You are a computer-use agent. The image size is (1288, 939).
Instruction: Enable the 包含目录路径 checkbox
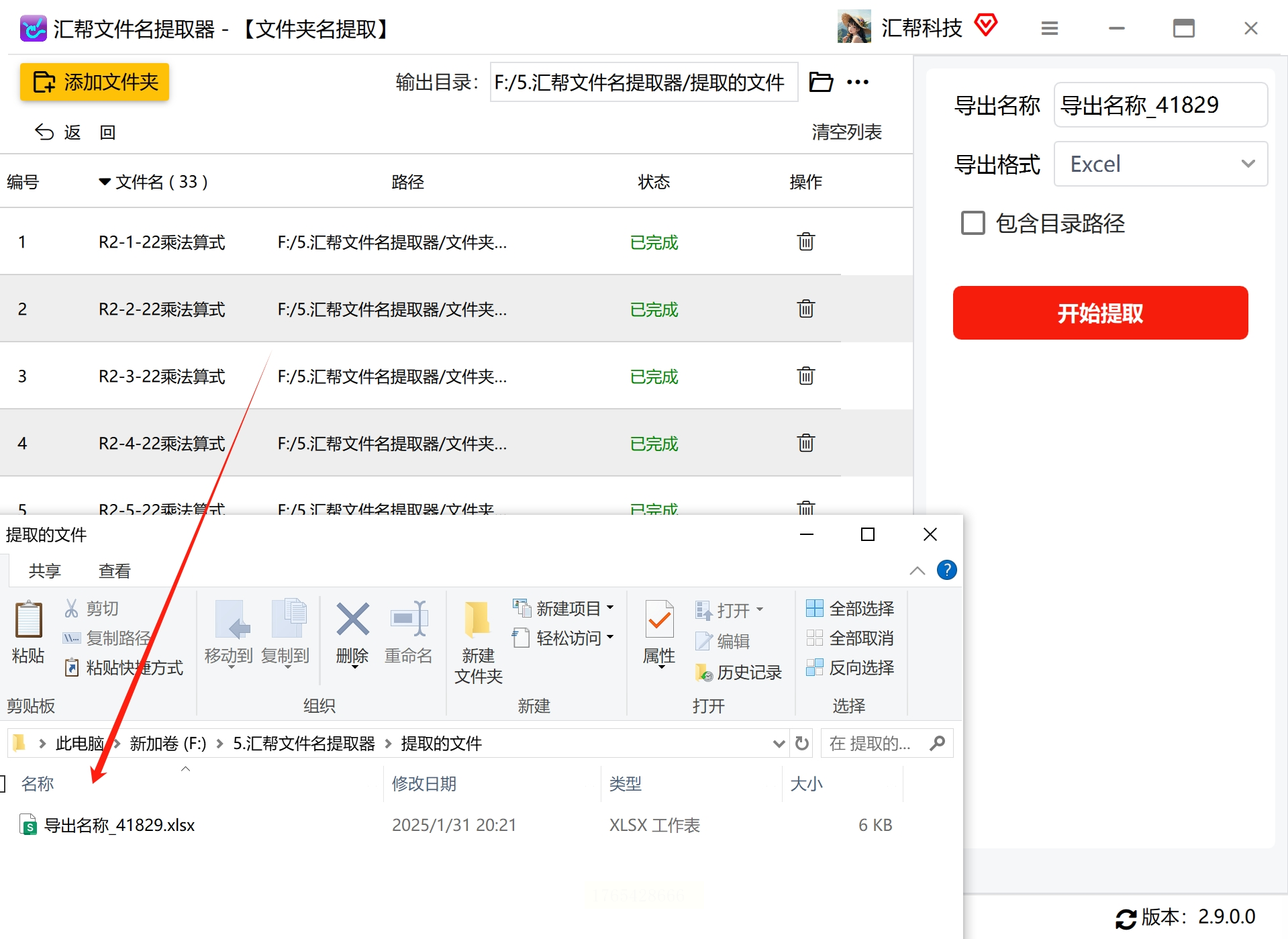[973, 223]
